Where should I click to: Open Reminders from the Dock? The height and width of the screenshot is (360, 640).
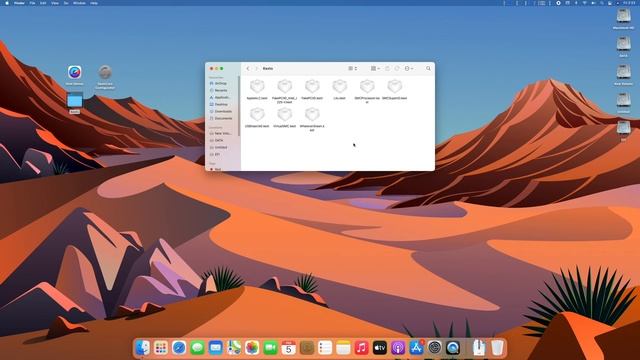coord(325,348)
